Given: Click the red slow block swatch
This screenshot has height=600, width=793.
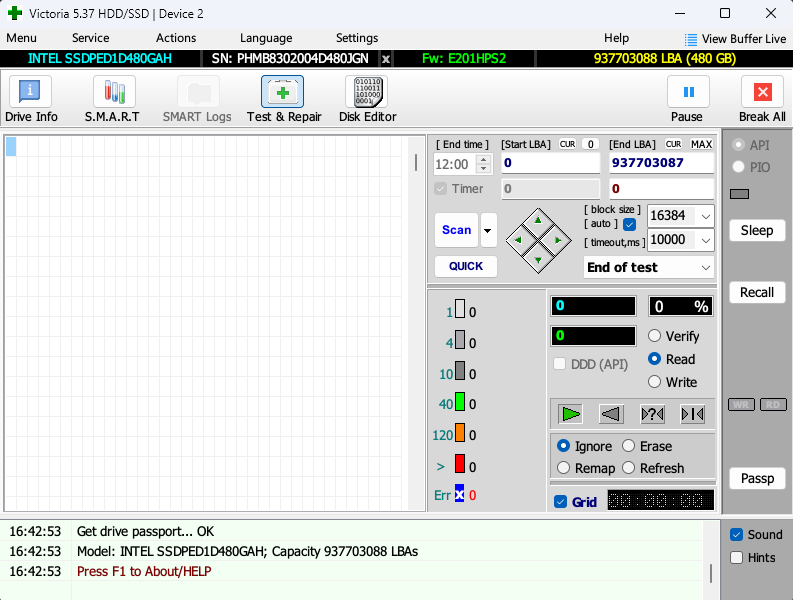Looking at the screenshot, I should click(460, 463).
